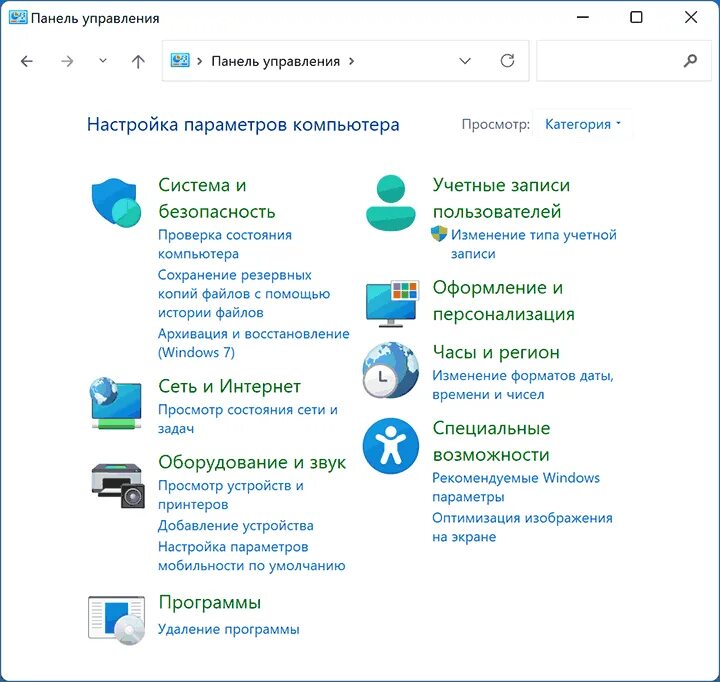Open the recent locations chevron

click(103, 61)
